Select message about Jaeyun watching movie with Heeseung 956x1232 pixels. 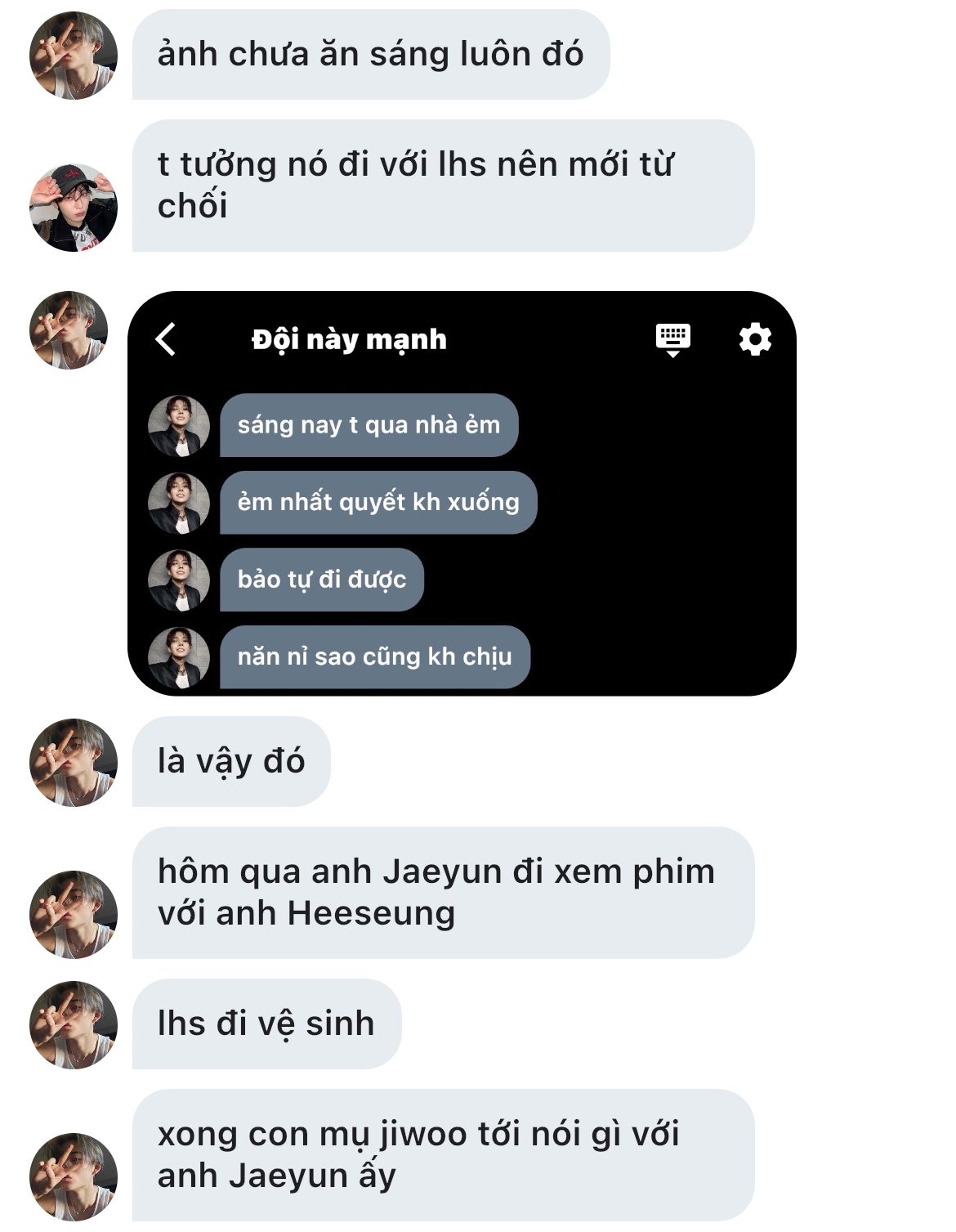point(443,893)
